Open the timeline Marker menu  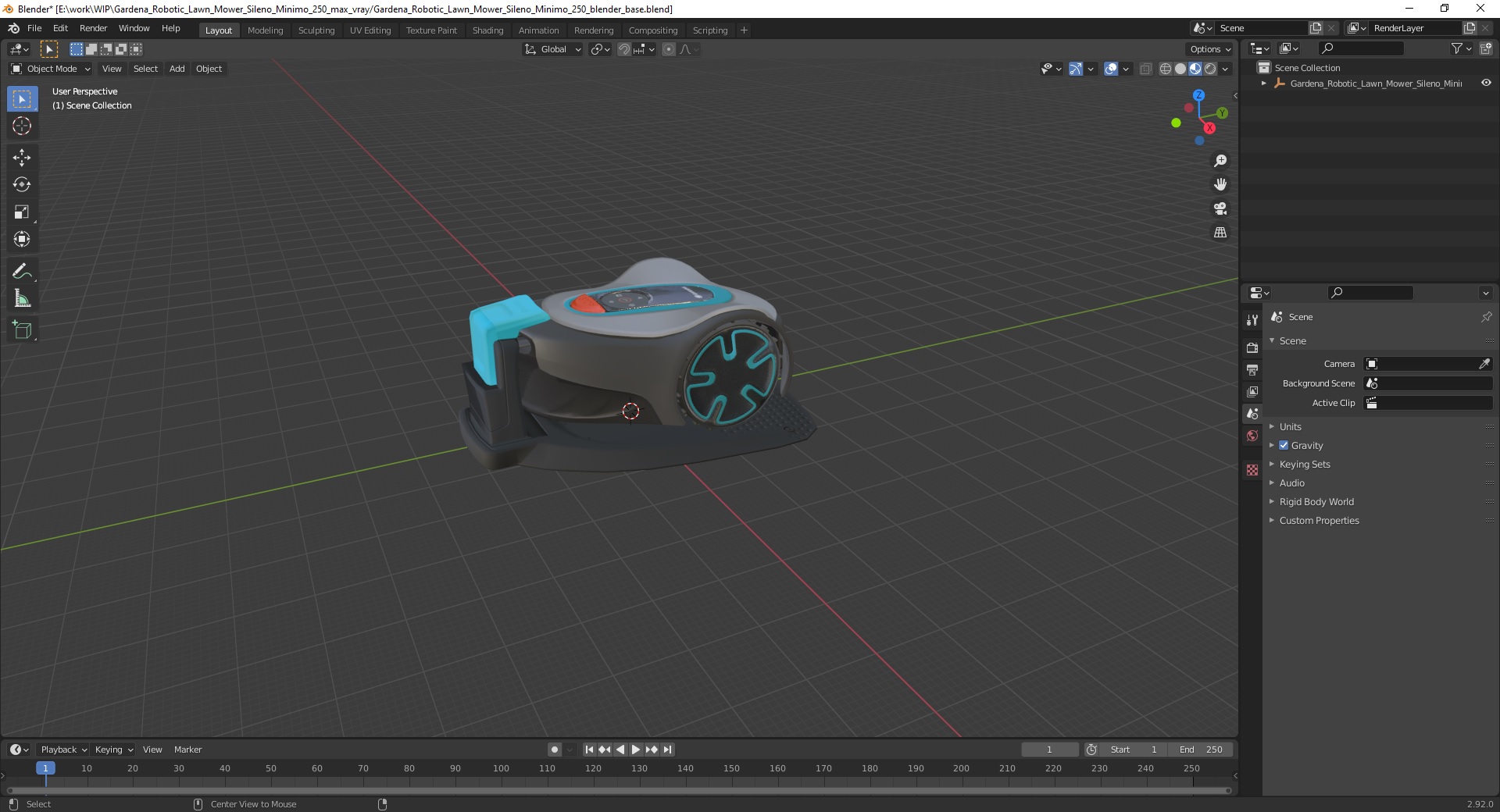(187, 750)
